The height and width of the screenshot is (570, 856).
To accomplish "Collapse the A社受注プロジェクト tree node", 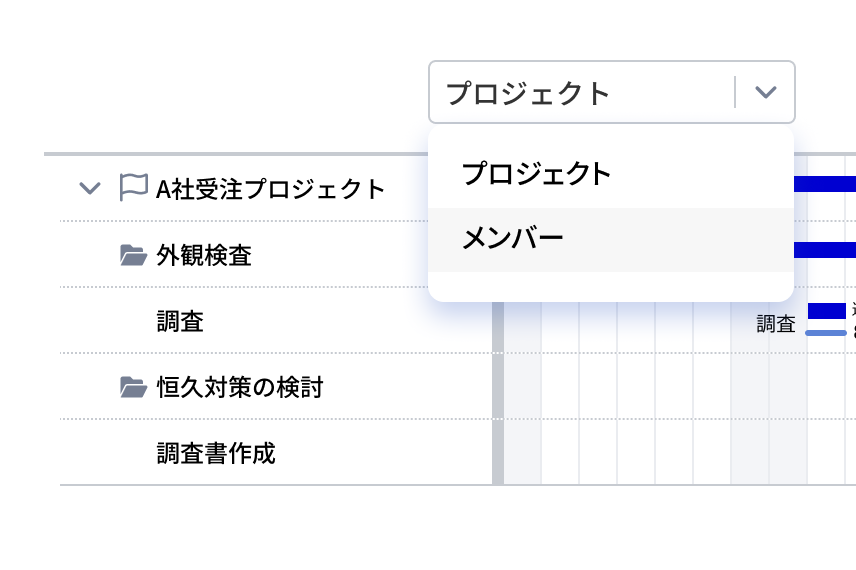I will pos(90,188).
